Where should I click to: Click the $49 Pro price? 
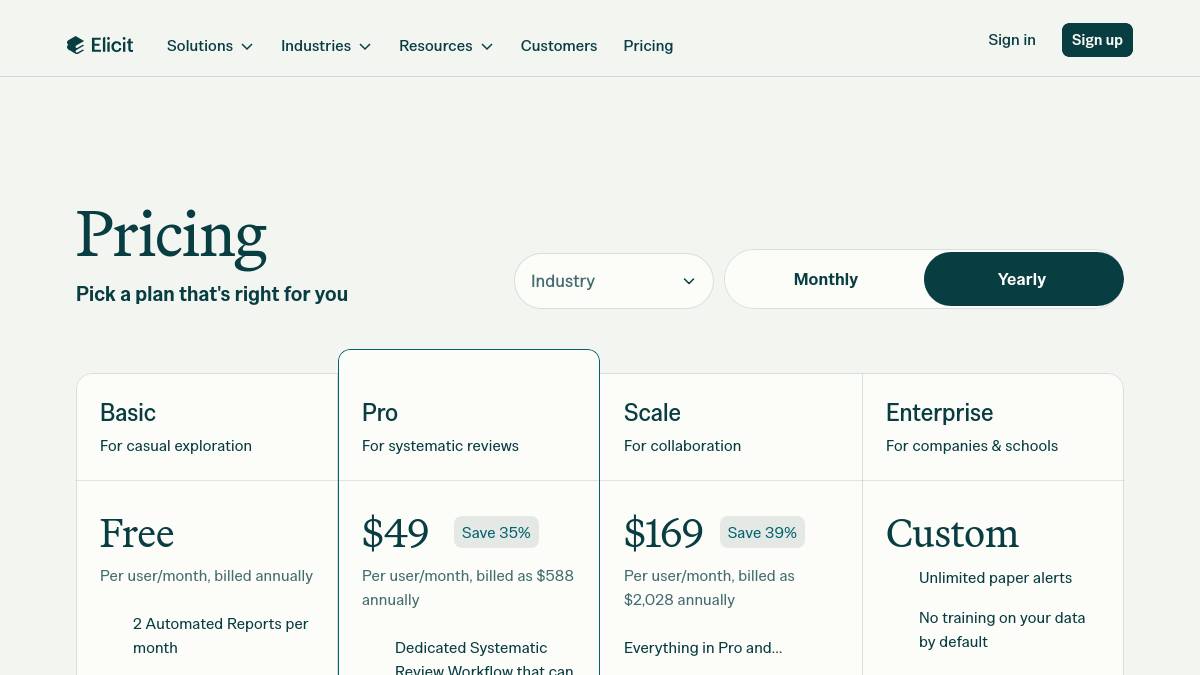click(x=396, y=534)
